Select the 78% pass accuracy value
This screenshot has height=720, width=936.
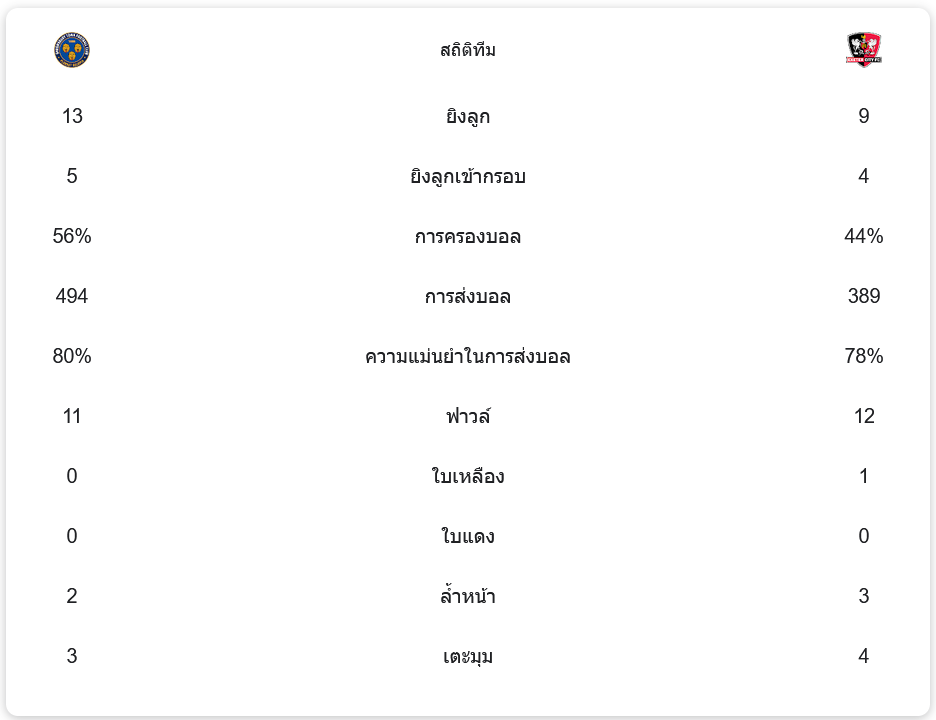[864, 357]
